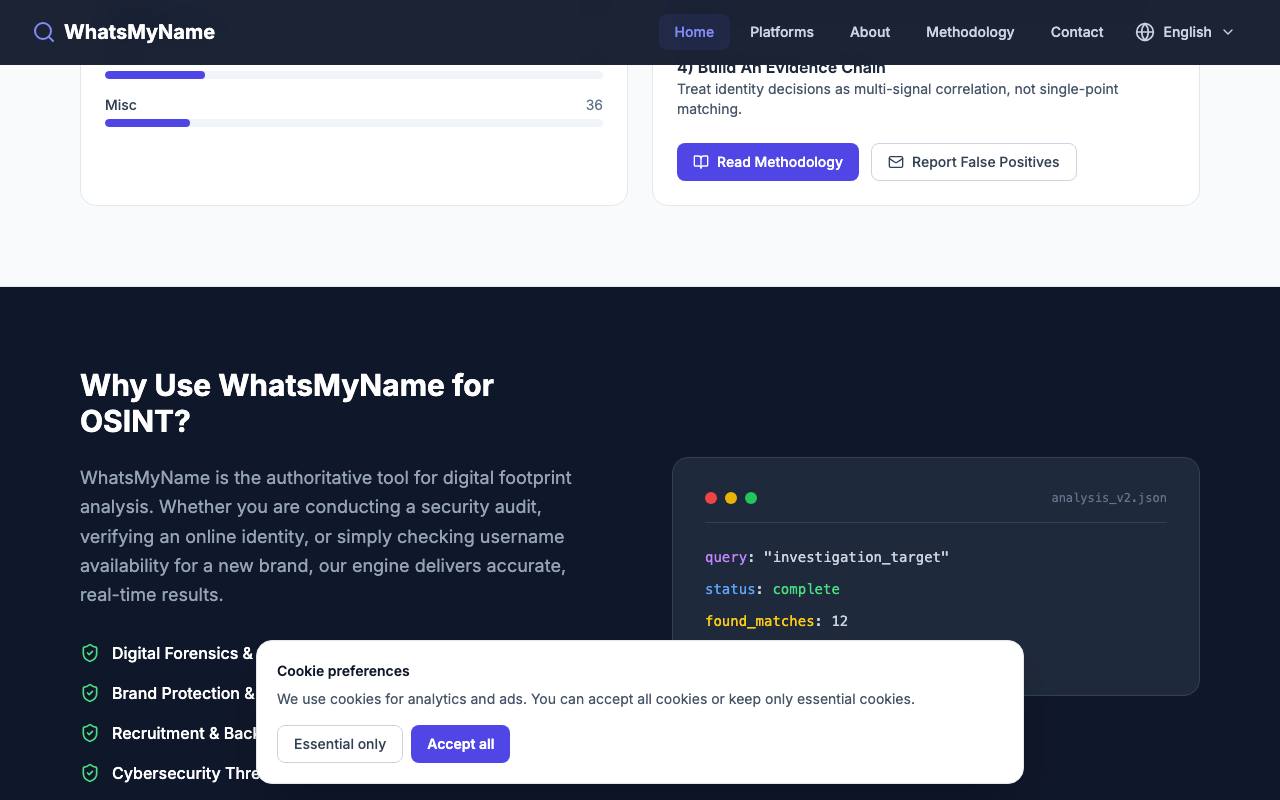Image resolution: width=1280 pixels, height=800 pixels.
Task: Click the cookie analytics and ads description text
Action: coord(596,699)
